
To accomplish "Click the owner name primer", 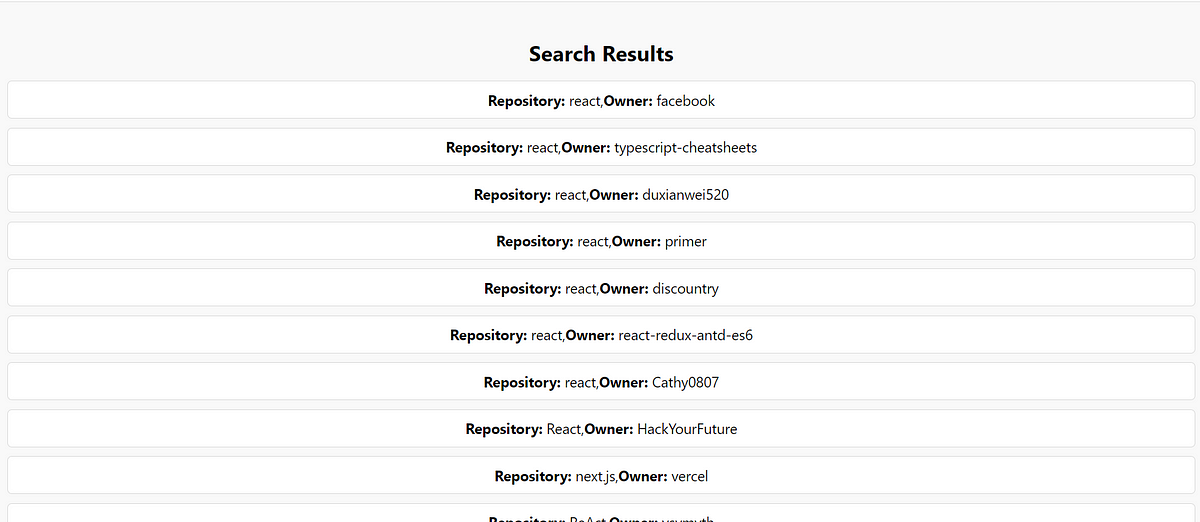I will click(x=686, y=242).
